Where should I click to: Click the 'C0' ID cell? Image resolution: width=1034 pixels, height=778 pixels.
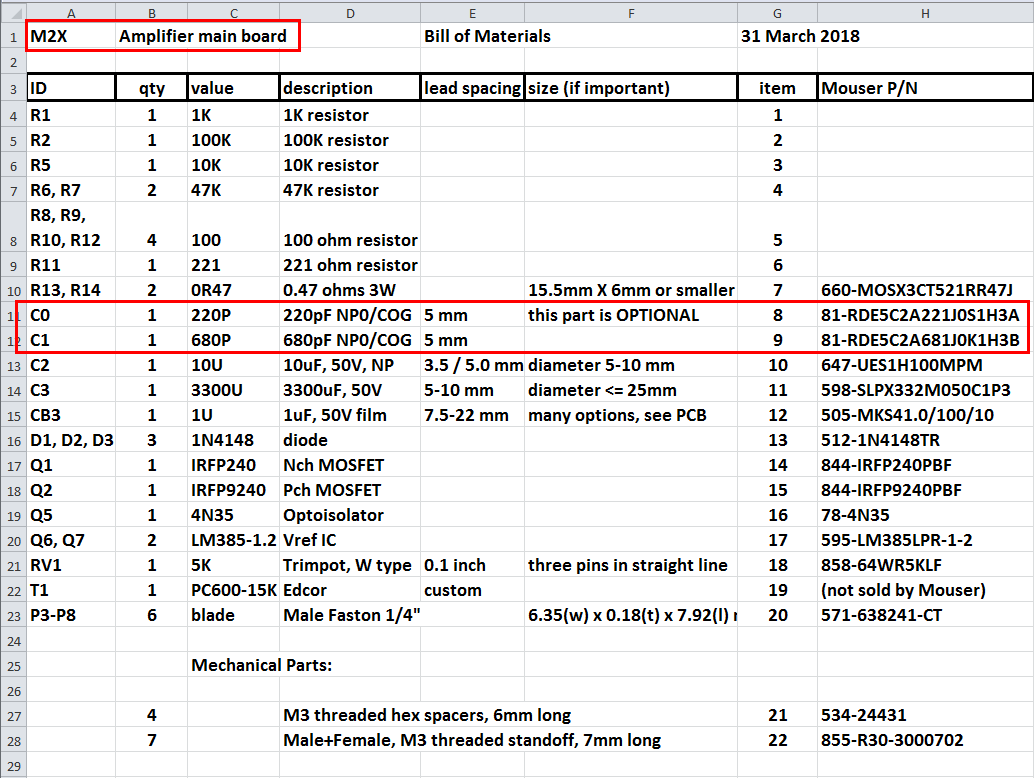[71, 315]
